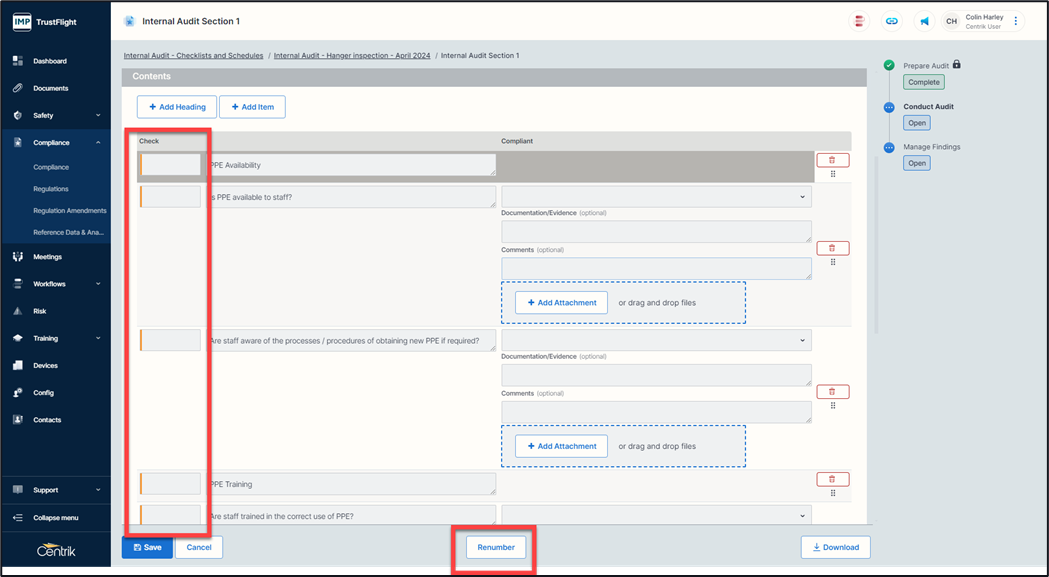Click the Add Heading button
This screenshot has width=1049, height=577.
tap(177, 107)
